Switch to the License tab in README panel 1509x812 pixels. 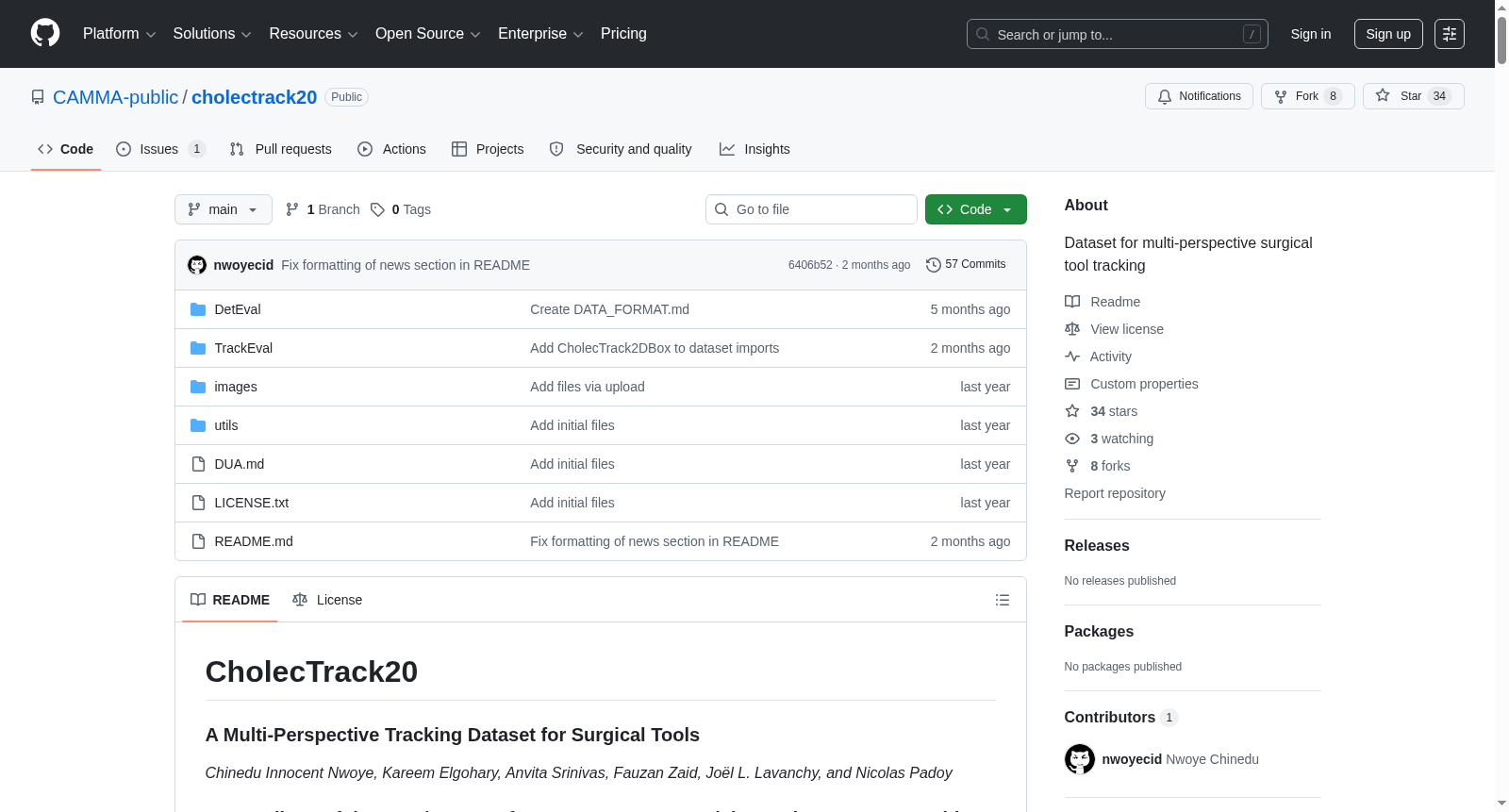(327, 600)
